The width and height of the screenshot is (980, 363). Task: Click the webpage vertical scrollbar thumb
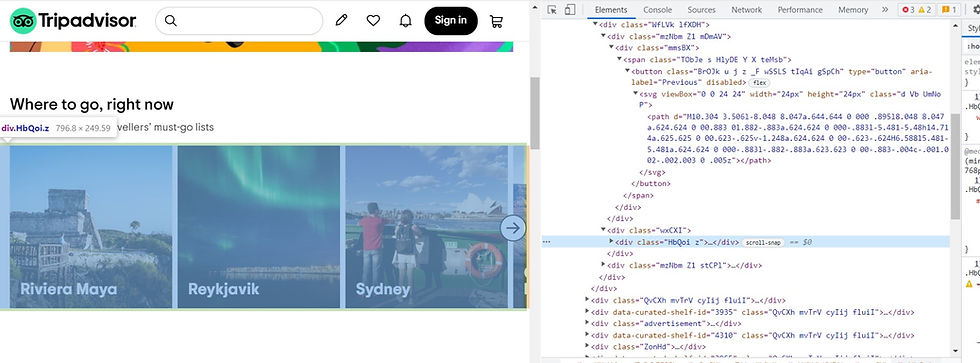coord(535,112)
